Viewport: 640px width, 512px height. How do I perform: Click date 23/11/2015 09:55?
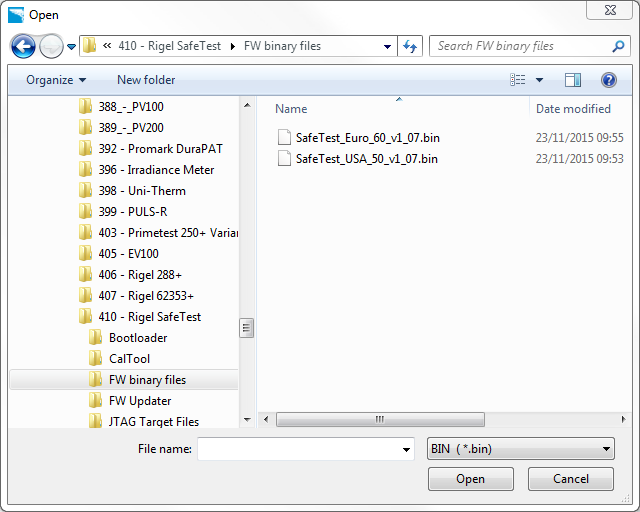580,138
